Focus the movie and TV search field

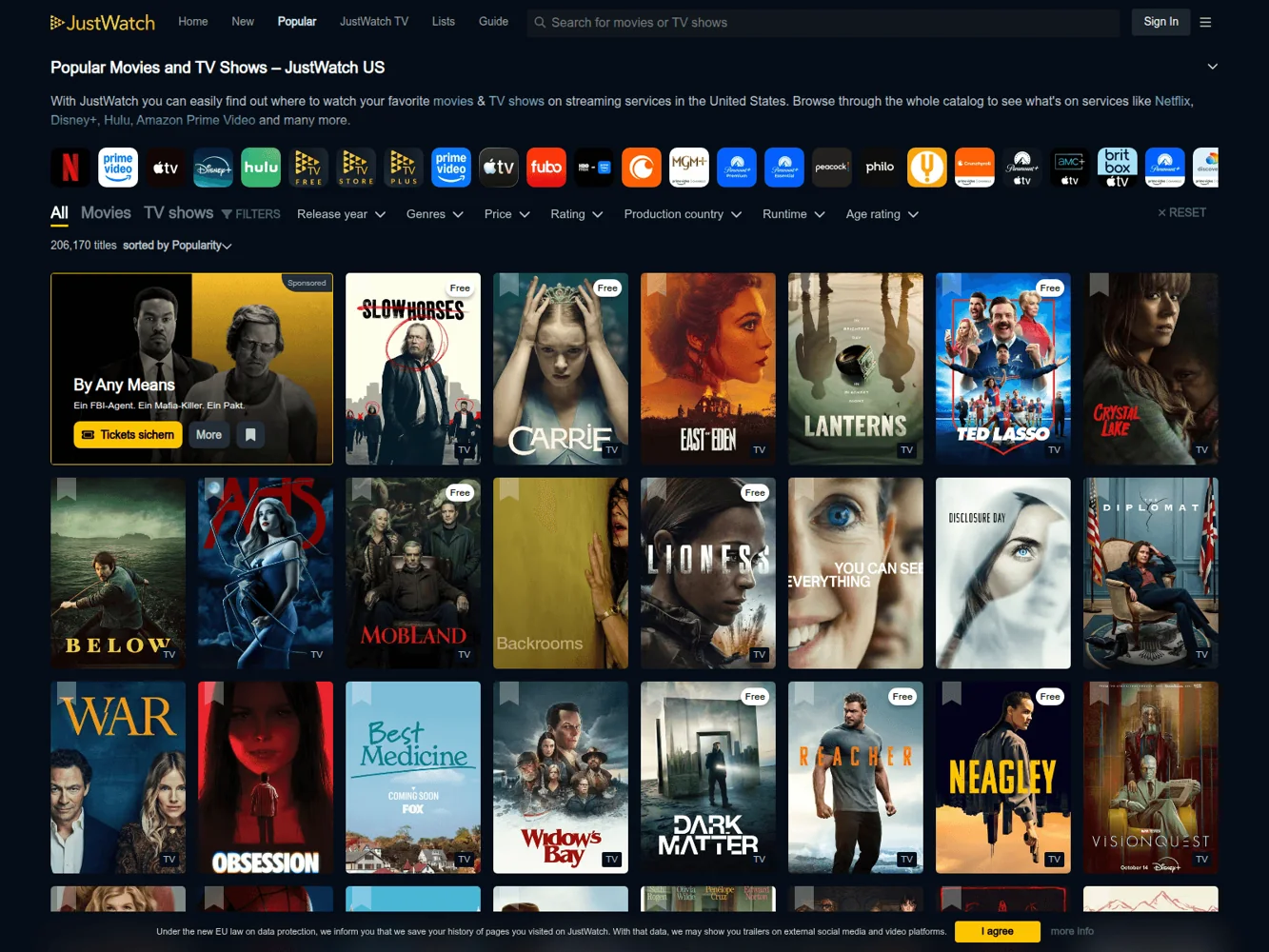coord(823,22)
